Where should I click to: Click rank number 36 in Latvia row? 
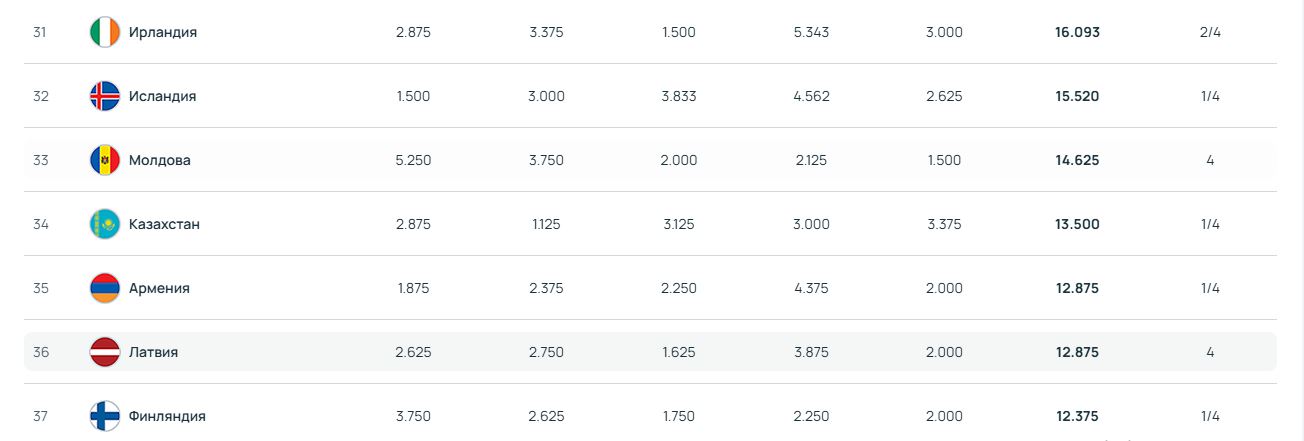click(x=41, y=352)
